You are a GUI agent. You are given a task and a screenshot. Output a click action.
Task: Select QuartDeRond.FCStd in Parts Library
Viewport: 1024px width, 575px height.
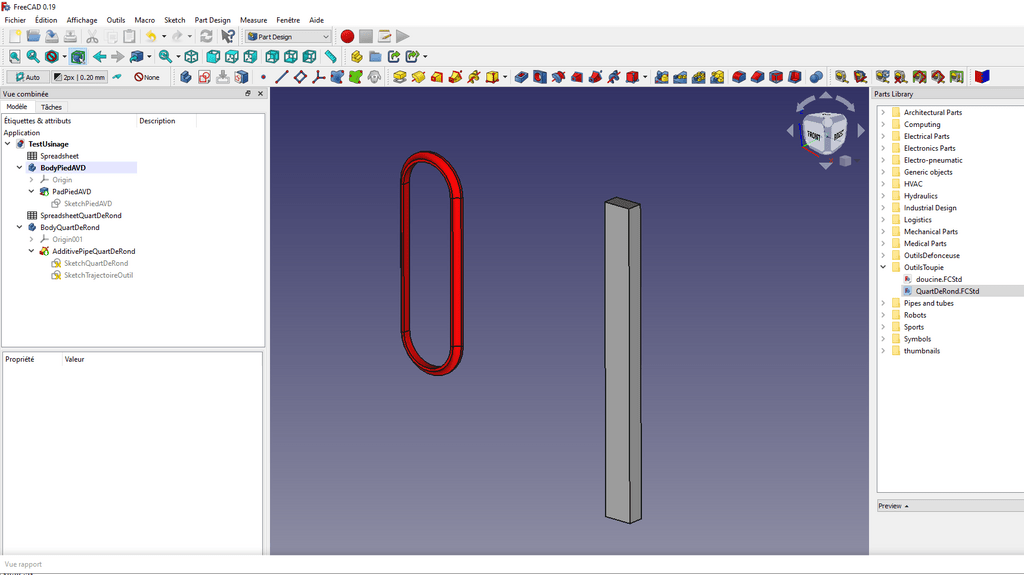[x=947, y=291]
